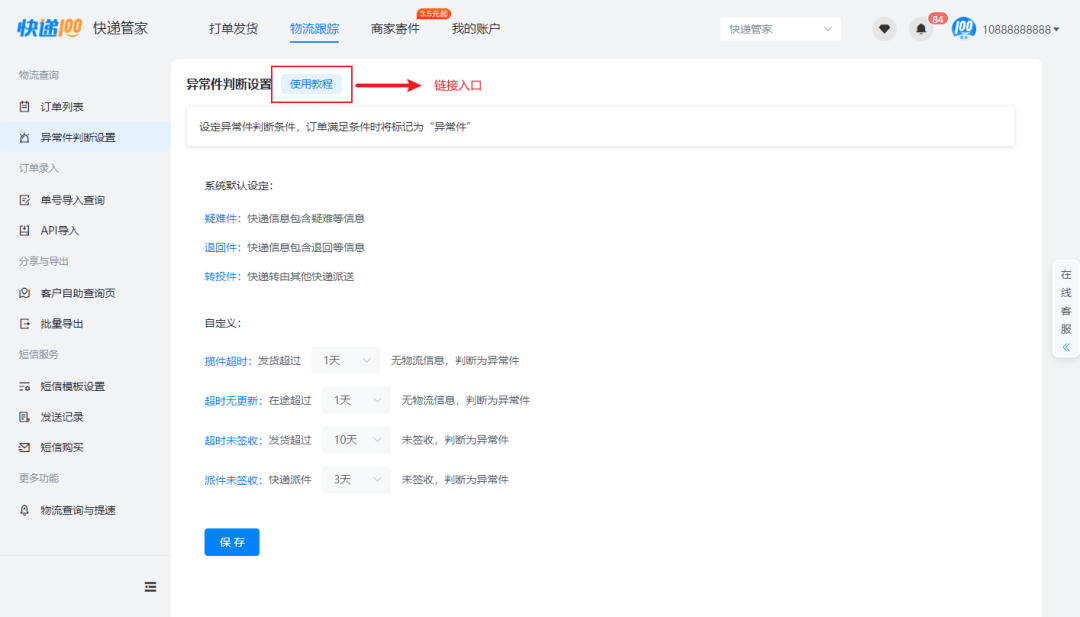Screen dimensions: 1080x617
Task: Click the 转投件 label
Action: pos(222,276)
